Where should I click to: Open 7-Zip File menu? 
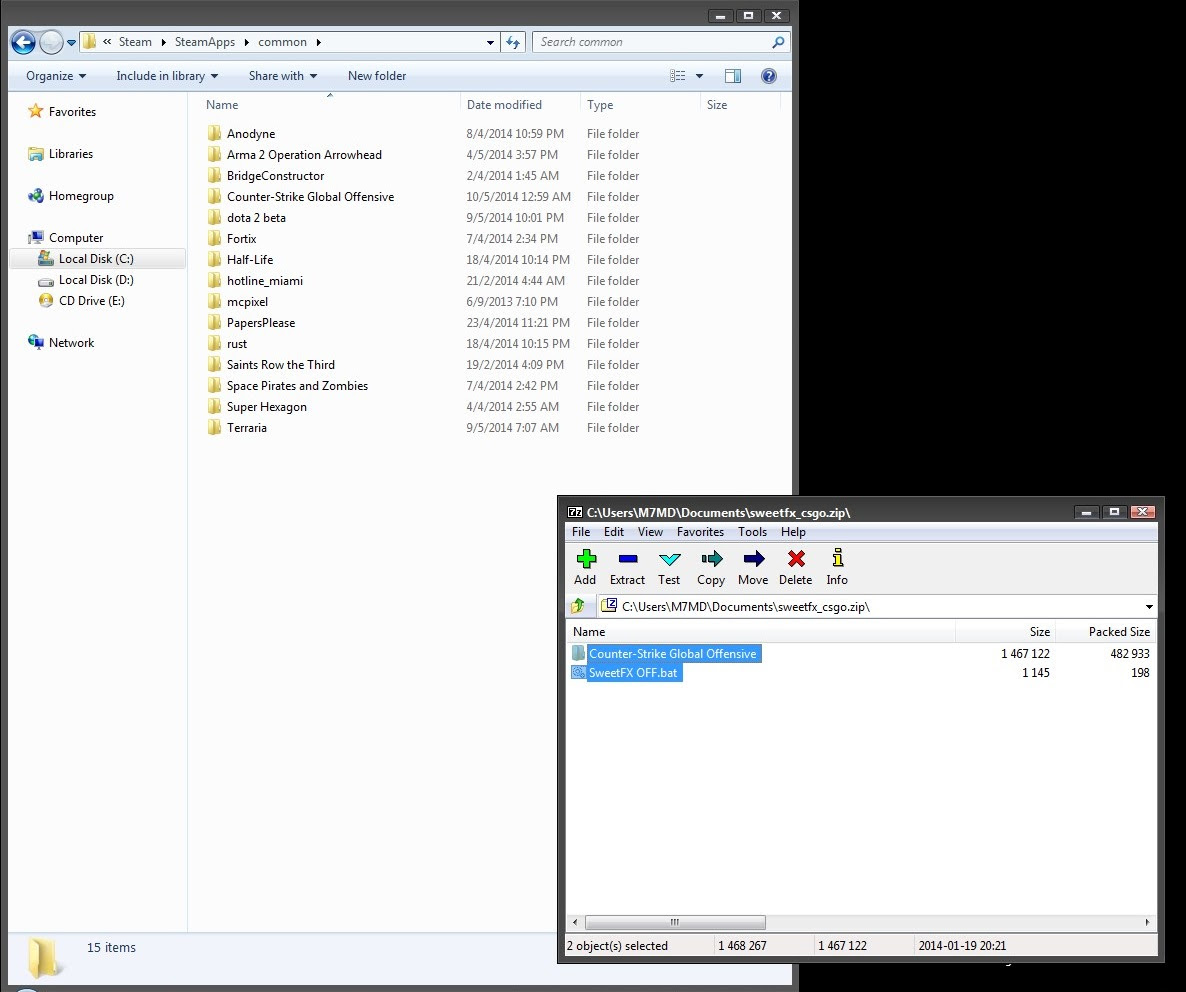[581, 532]
